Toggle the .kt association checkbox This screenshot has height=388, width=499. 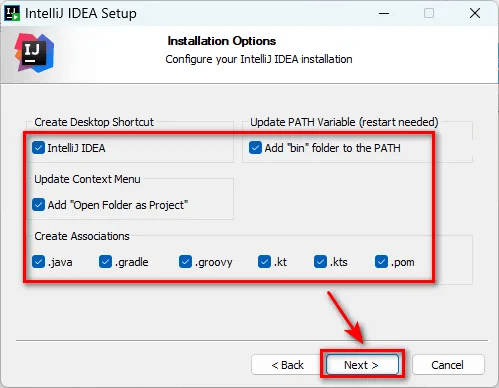pos(264,262)
